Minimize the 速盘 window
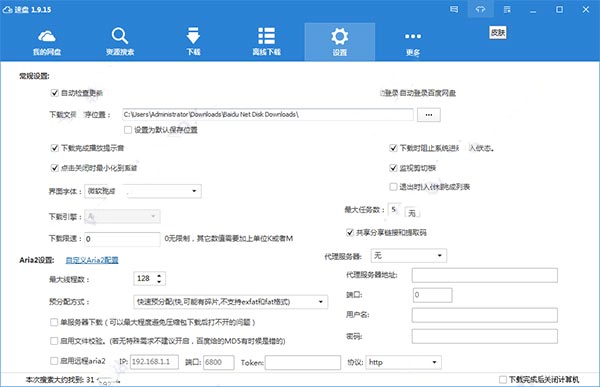Screen dimensions: 600x387 533,10
